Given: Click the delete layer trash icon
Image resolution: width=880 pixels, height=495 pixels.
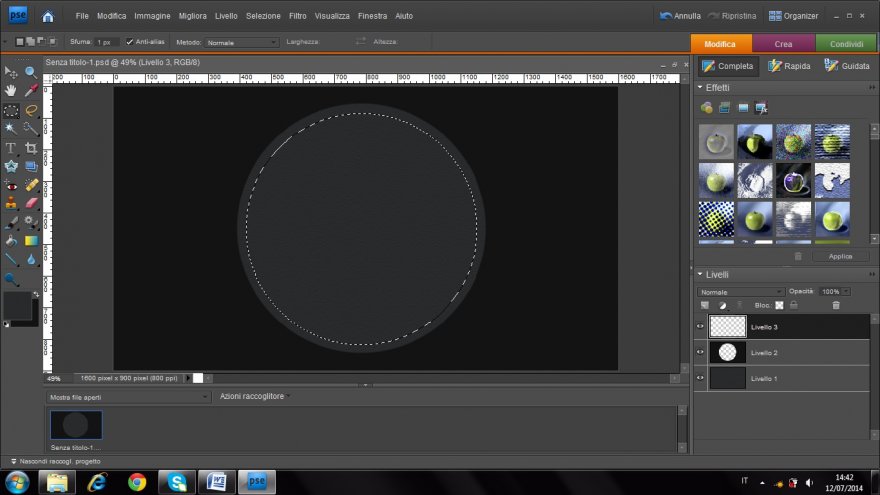Looking at the screenshot, I should tap(836, 305).
